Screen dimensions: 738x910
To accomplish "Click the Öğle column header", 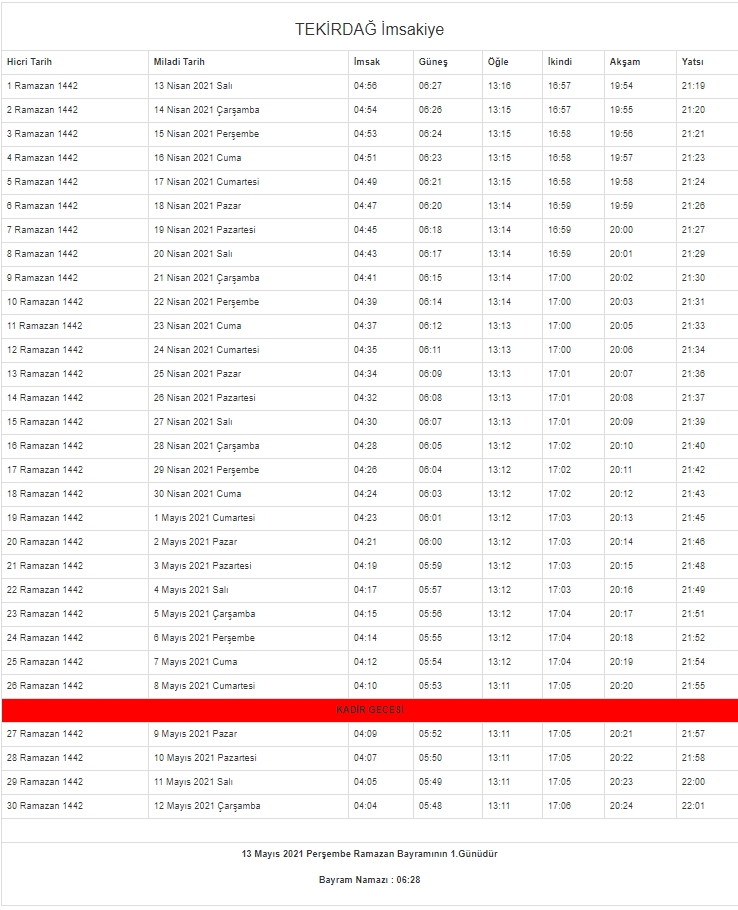I will (x=498, y=62).
